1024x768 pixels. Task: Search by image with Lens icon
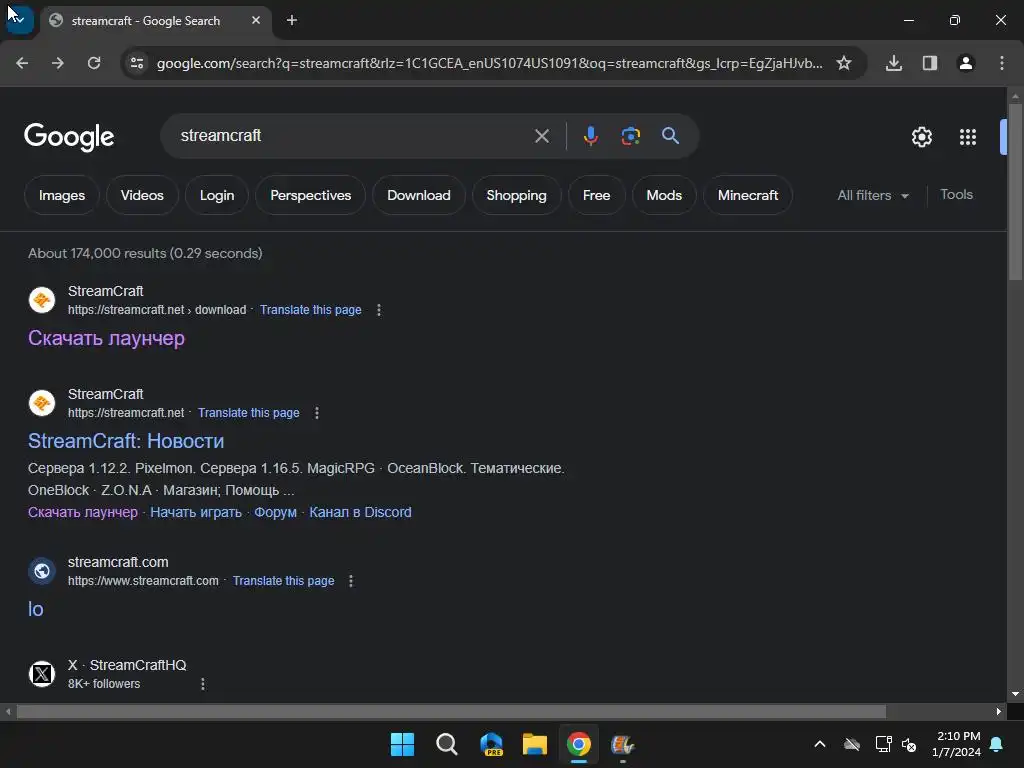click(630, 136)
